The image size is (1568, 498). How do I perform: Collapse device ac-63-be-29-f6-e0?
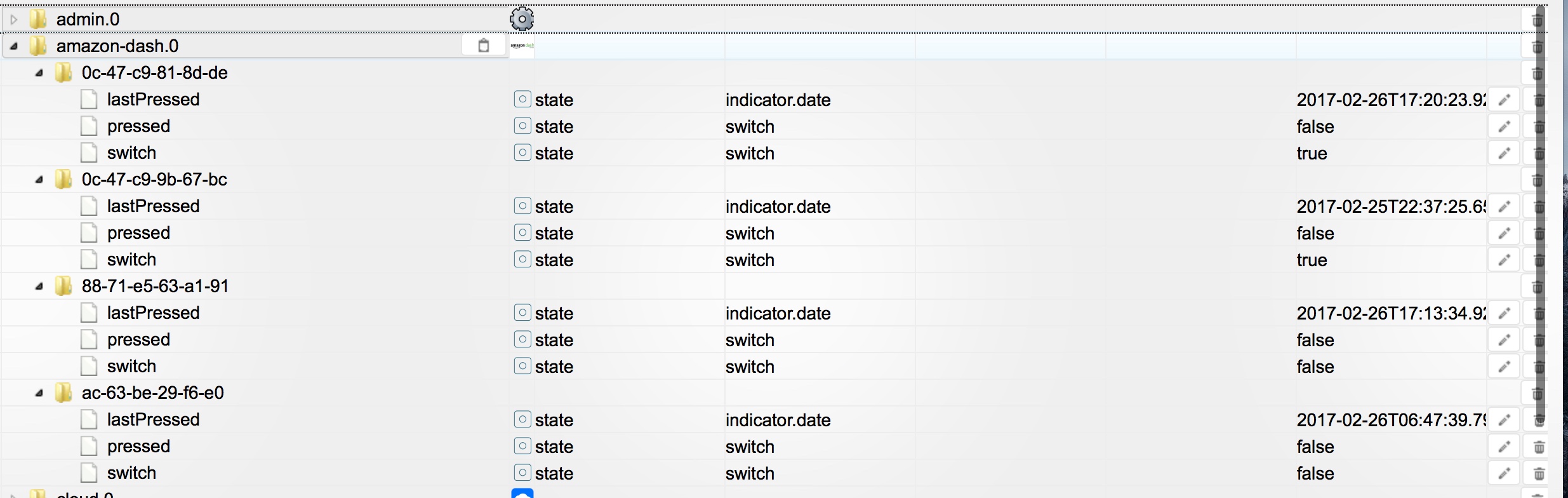pyautogui.click(x=39, y=393)
